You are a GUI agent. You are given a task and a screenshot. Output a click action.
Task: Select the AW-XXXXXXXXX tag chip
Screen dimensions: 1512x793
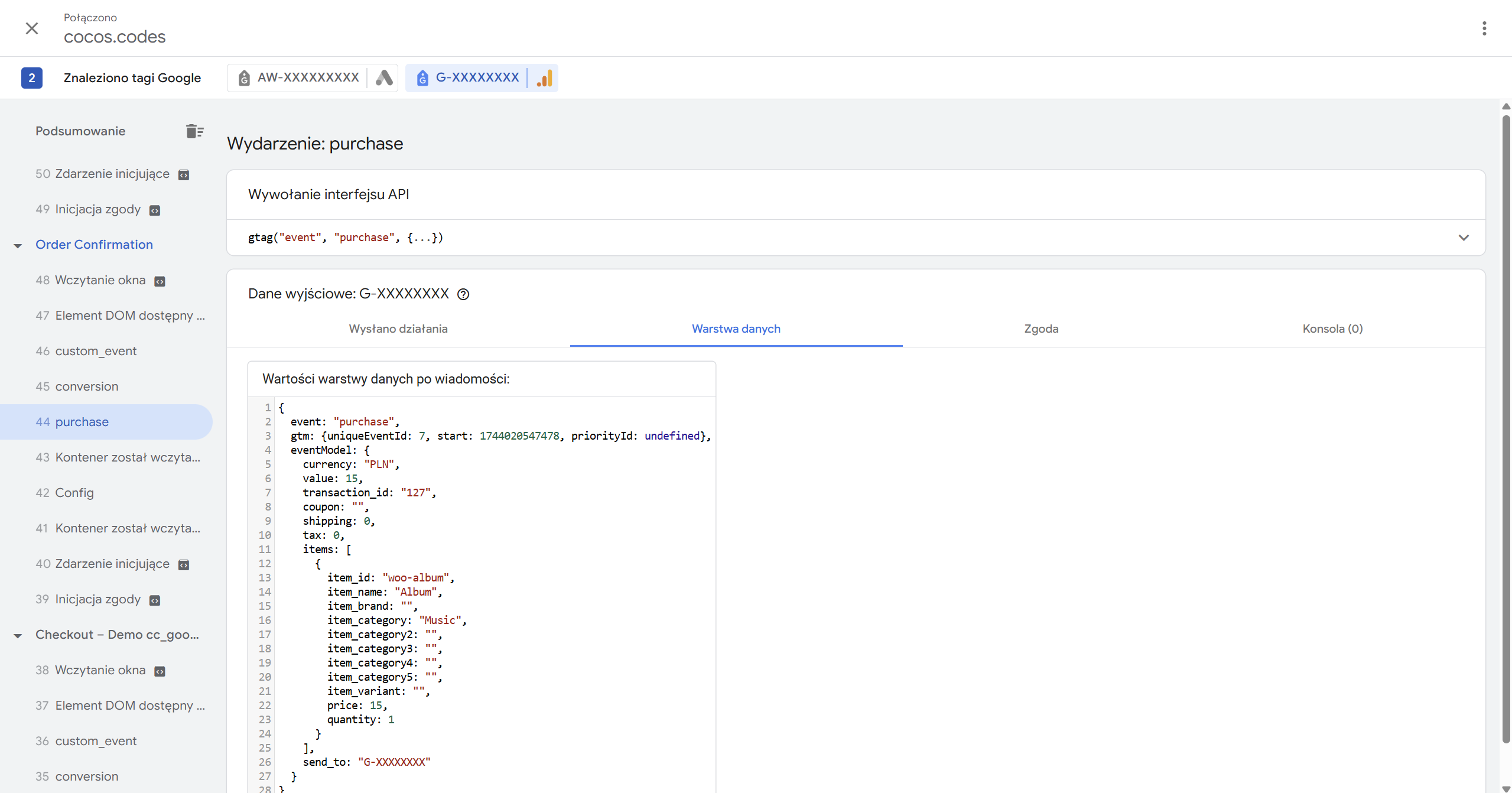point(307,78)
